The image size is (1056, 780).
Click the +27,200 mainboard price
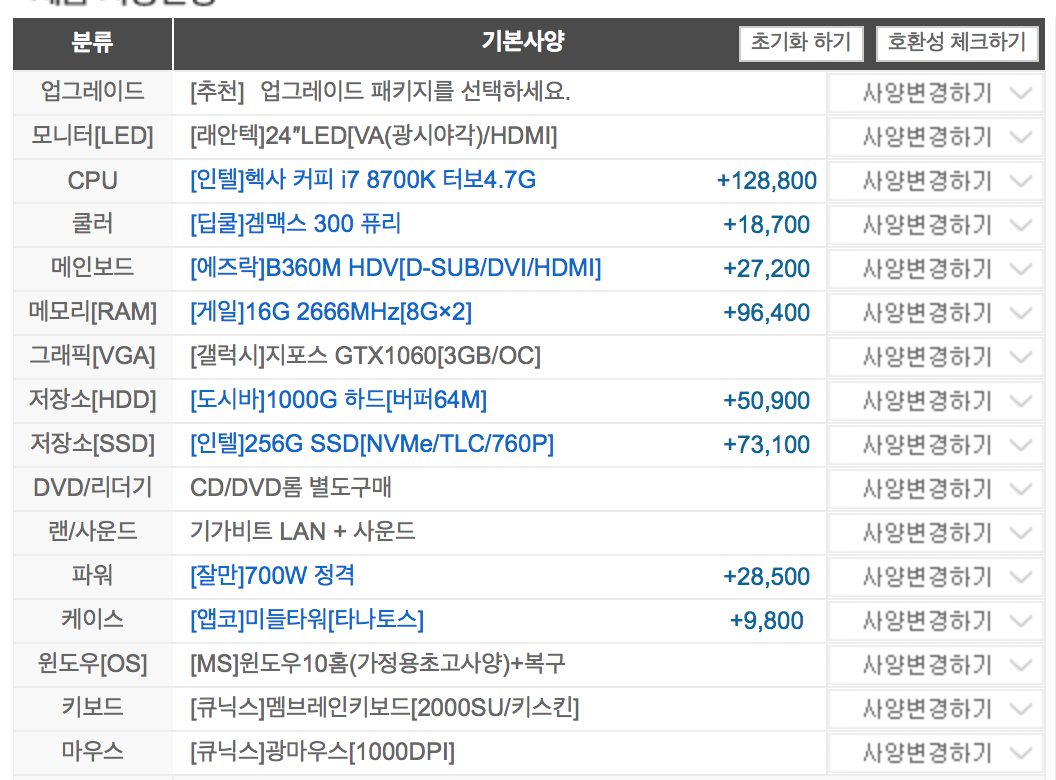coord(766,269)
